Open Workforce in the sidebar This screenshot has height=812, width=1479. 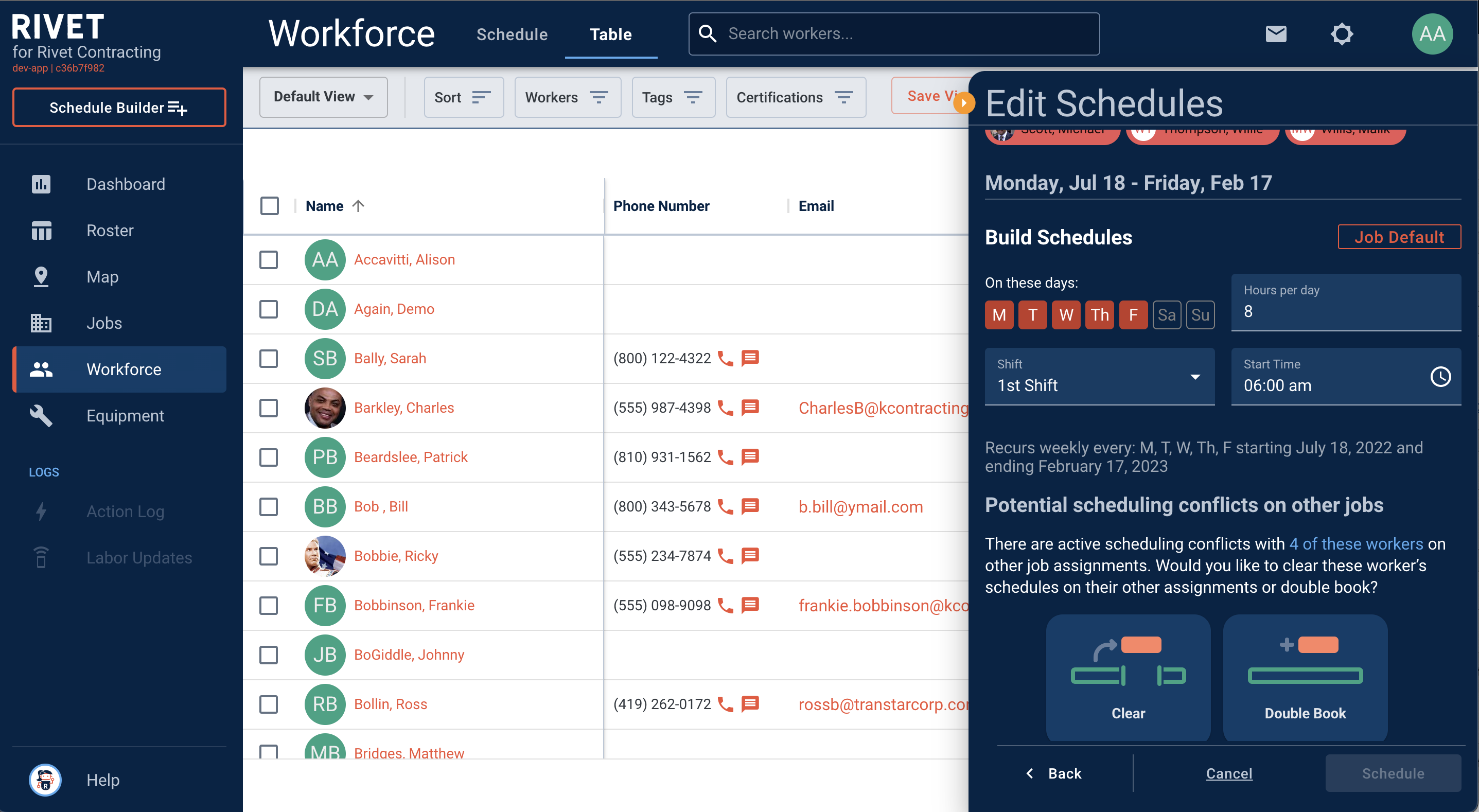click(x=119, y=369)
